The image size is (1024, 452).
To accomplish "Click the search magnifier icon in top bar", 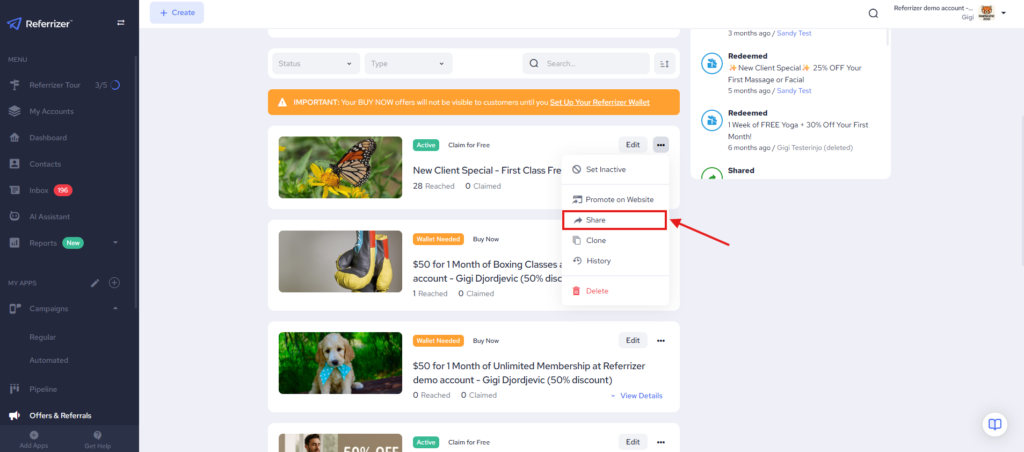I will [873, 13].
